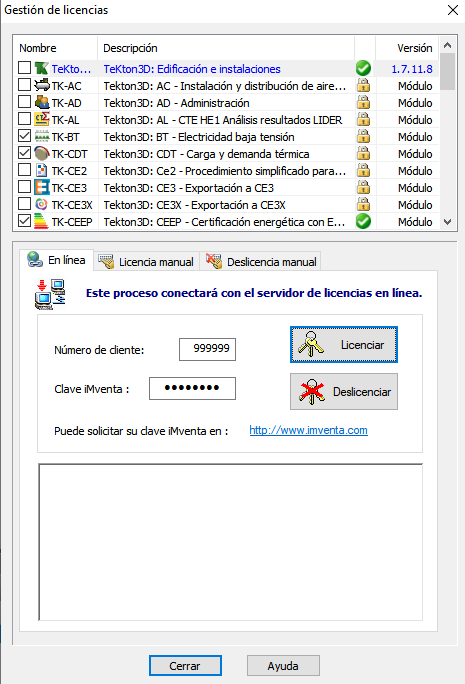Open the imventa.com link
Image resolution: width=465 pixels, height=684 pixels.
[x=308, y=430]
